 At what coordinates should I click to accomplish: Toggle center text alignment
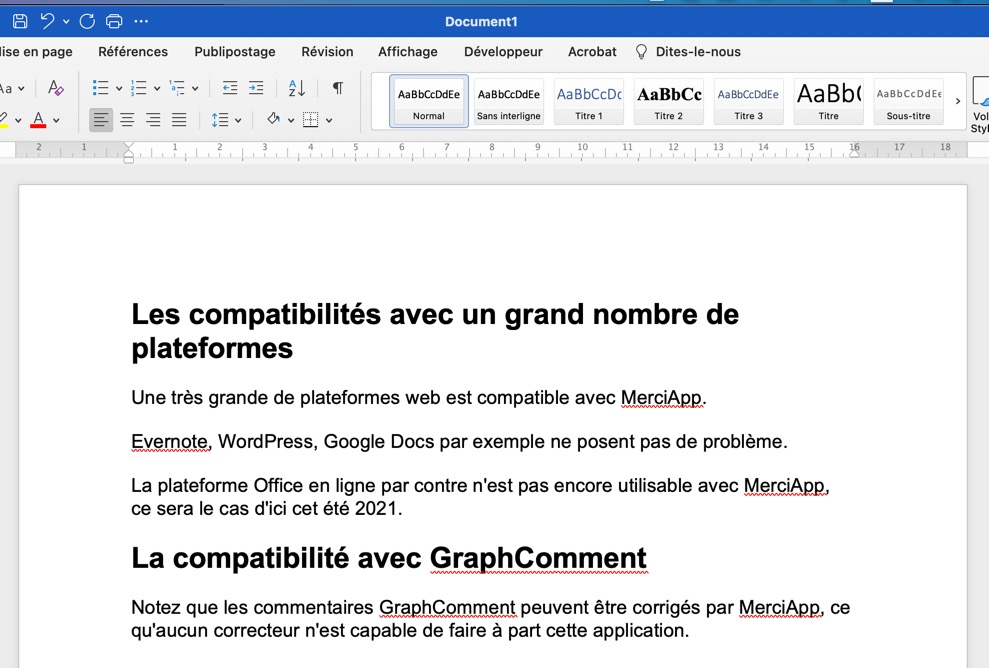127,120
